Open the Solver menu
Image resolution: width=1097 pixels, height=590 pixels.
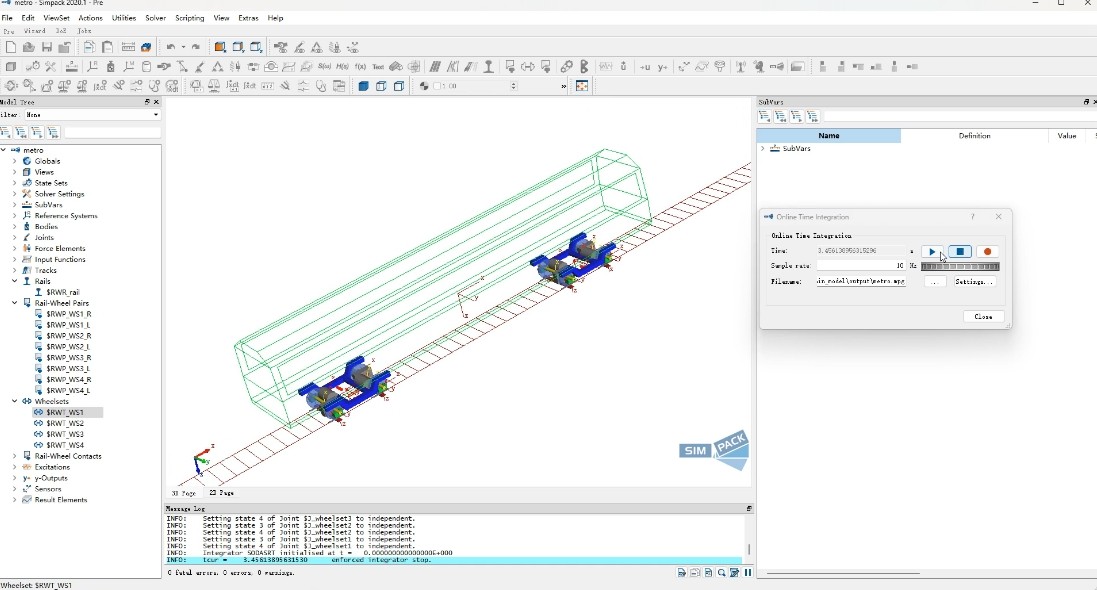(155, 18)
